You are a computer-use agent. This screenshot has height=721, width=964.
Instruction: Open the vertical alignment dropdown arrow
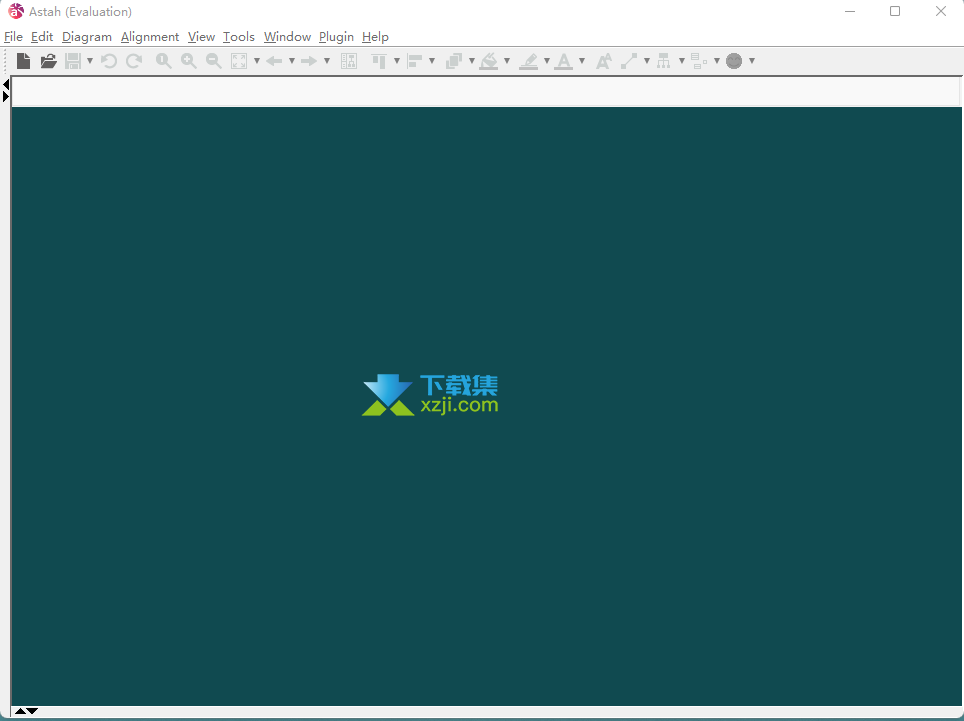pyautogui.click(x=397, y=61)
